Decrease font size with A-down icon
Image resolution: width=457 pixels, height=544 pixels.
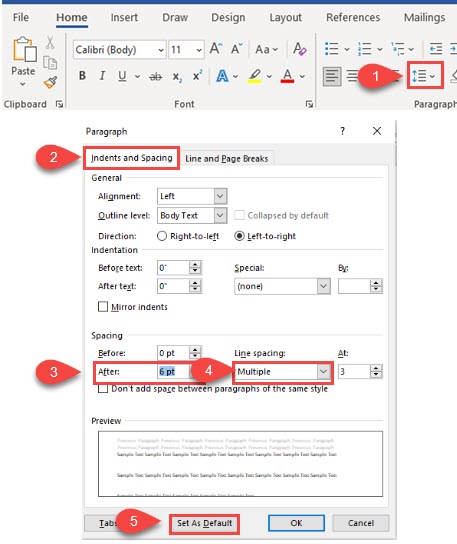point(237,49)
